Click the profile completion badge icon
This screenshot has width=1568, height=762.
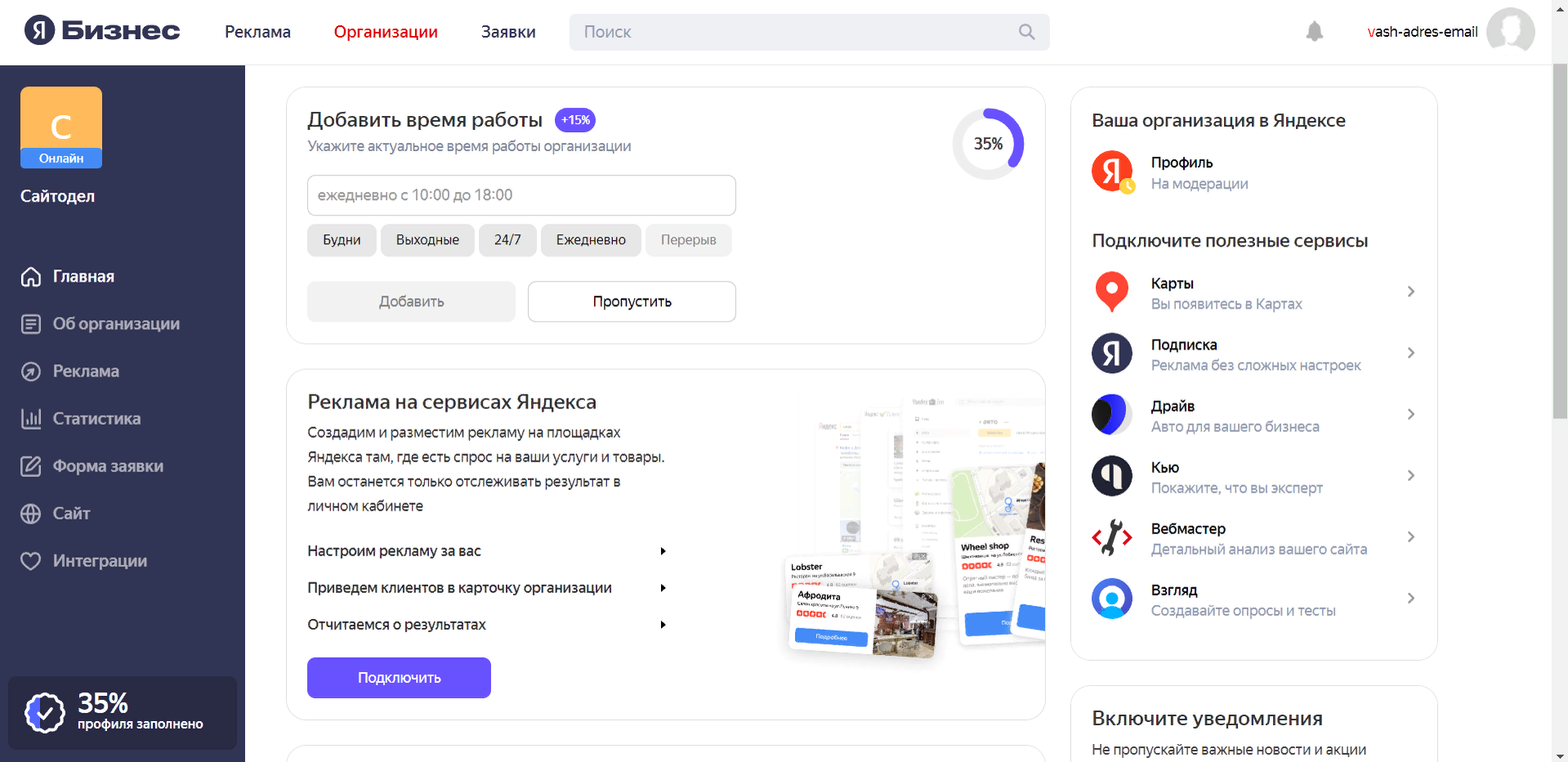45,713
